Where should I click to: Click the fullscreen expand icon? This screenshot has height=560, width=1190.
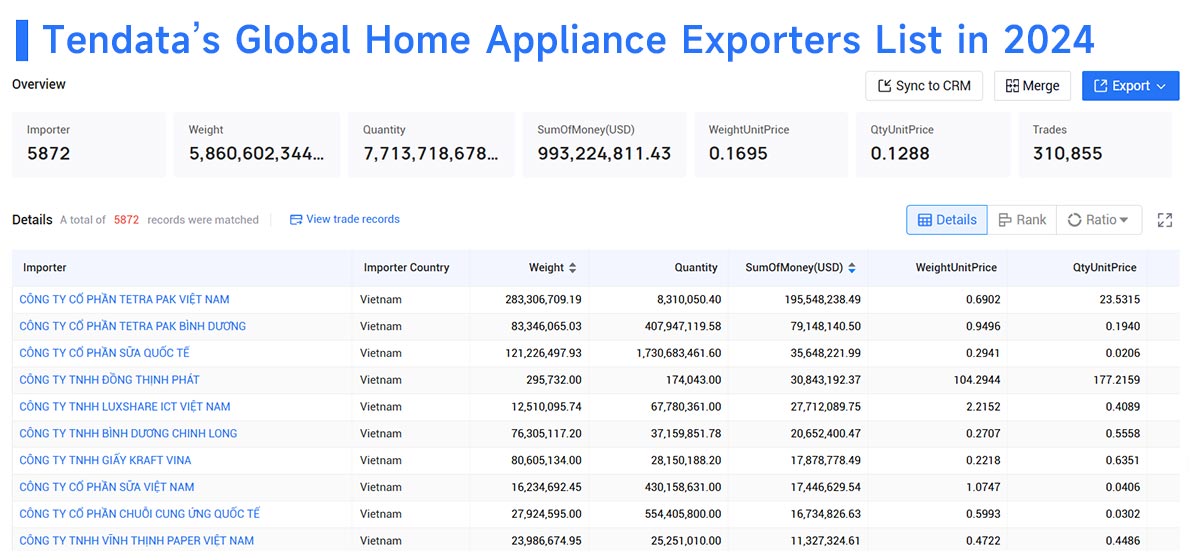1165,220
